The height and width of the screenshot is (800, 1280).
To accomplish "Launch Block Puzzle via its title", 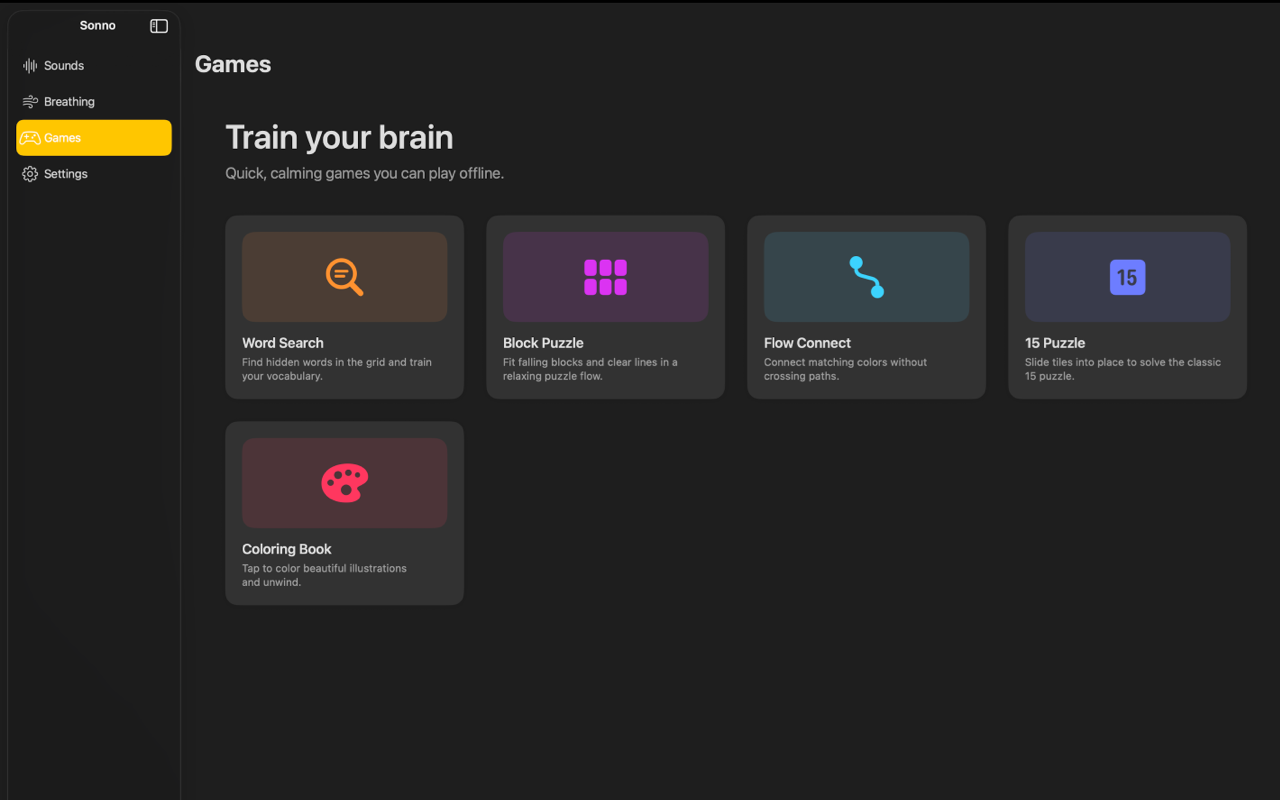I will pyautogui.click(x=543, y=343).
